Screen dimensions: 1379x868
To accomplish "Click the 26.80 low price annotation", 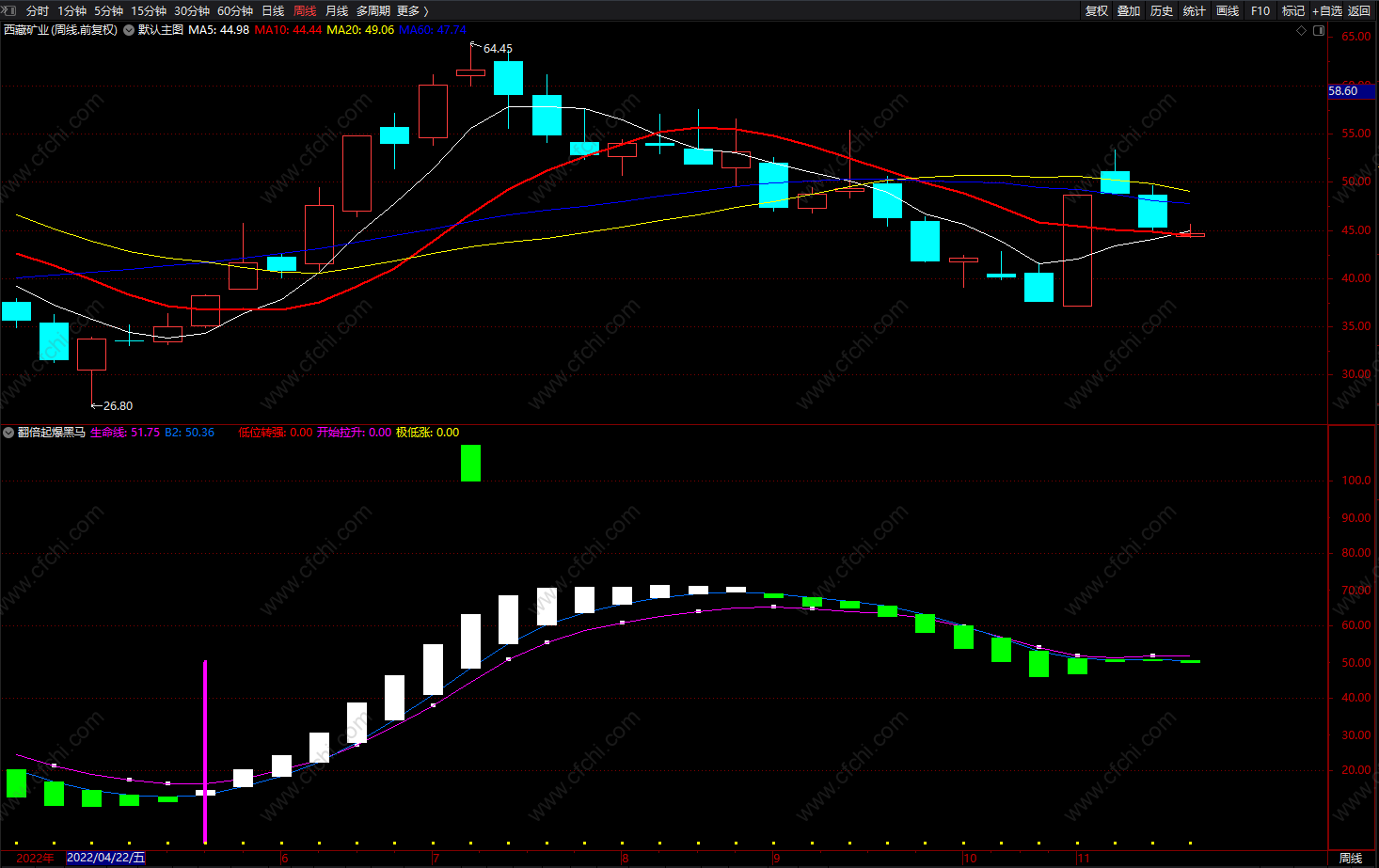I will [118, 406].
